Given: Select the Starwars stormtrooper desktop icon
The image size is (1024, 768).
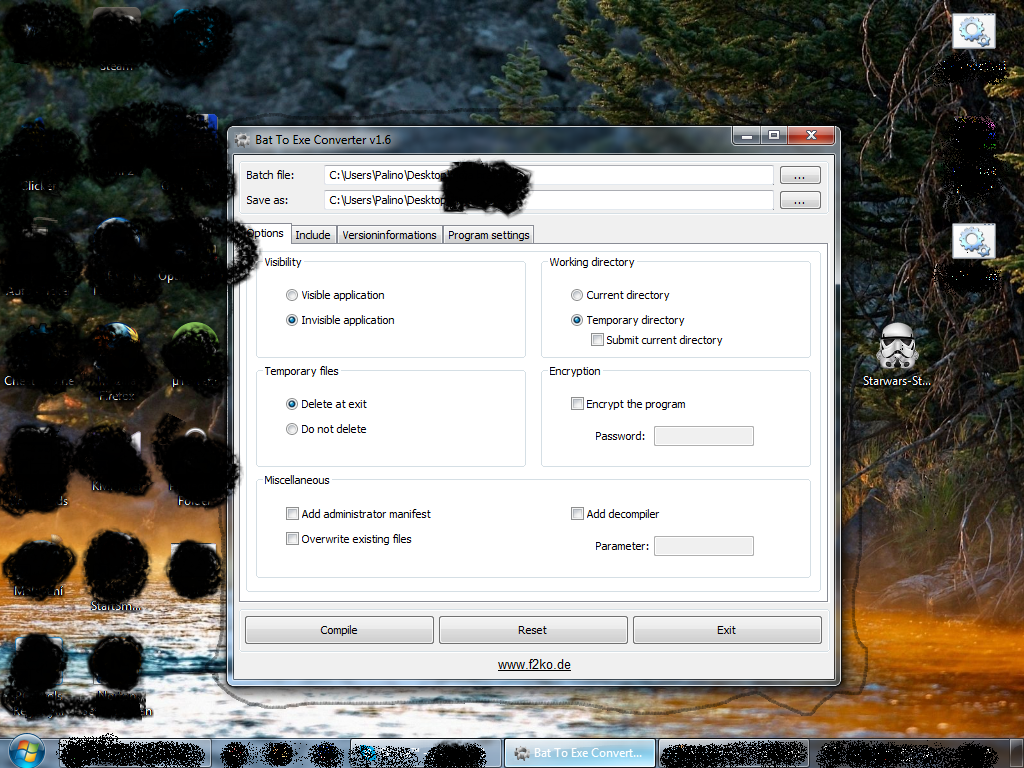Looking at the screenshot, I should tap(897, 355).
